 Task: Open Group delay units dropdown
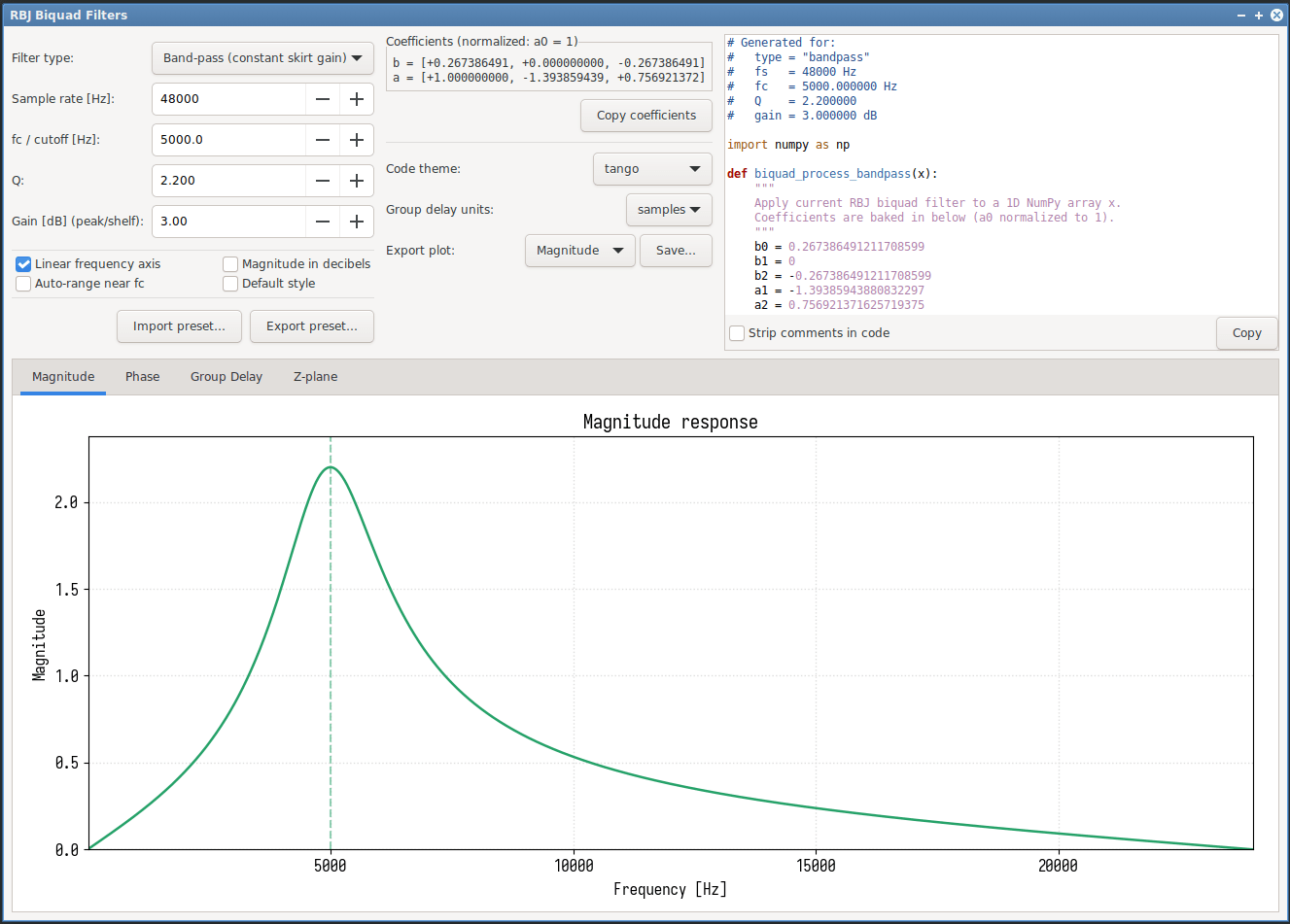point(668,210)
